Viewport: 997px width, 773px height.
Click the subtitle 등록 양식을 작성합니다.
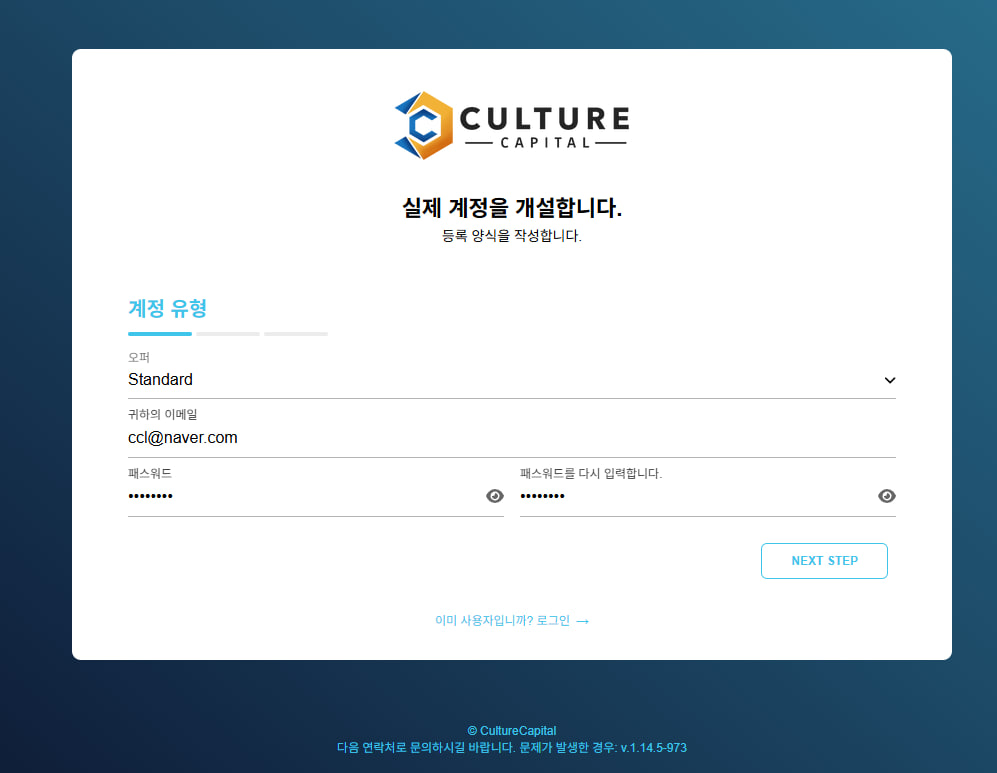pyautogui.click(x=512, y=236)
